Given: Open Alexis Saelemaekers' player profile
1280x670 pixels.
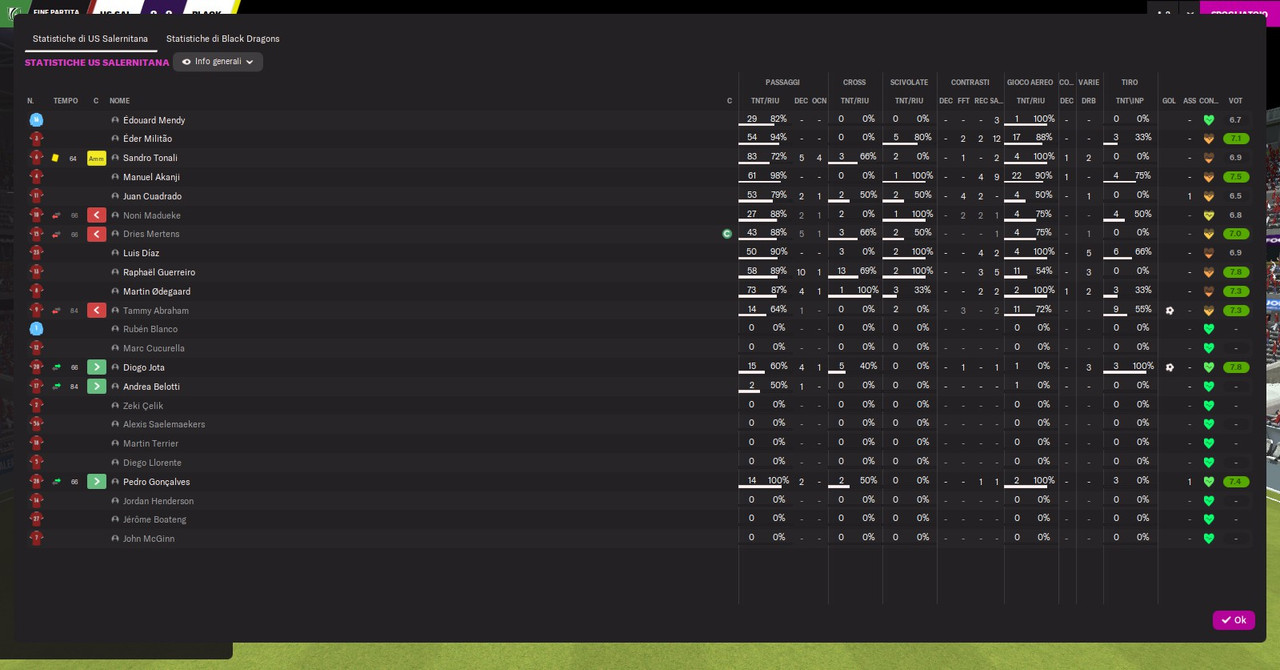Looking at the screenshot, I should [164, 424].
